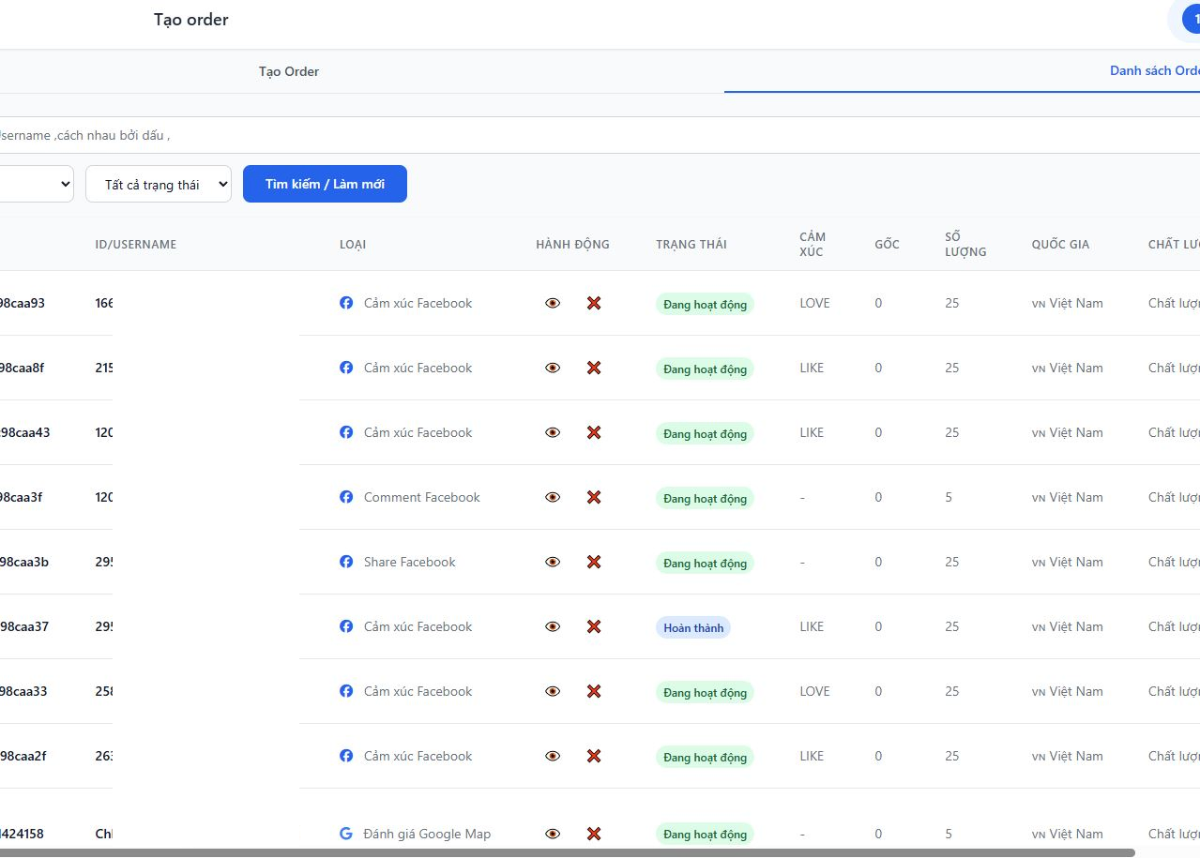Image resolution: width=1200 pixels, height=858 pixels.
Task: Click Facebook logo in order 98caa37 row
Action: (x=346, y=627)
